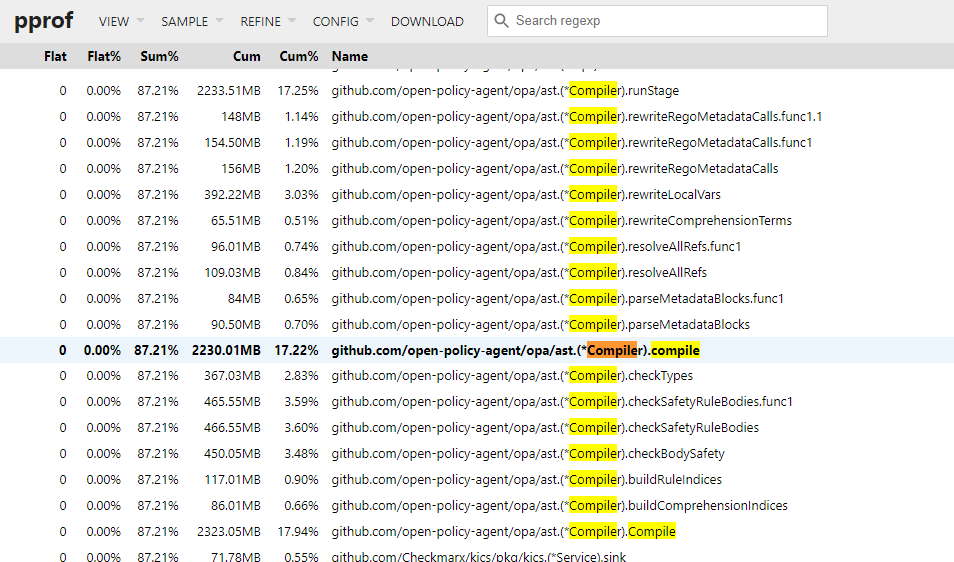Viewport: 954px width, 562px height.
Task: Click the 2233.51MB Cum value
Action: (229, 91)
